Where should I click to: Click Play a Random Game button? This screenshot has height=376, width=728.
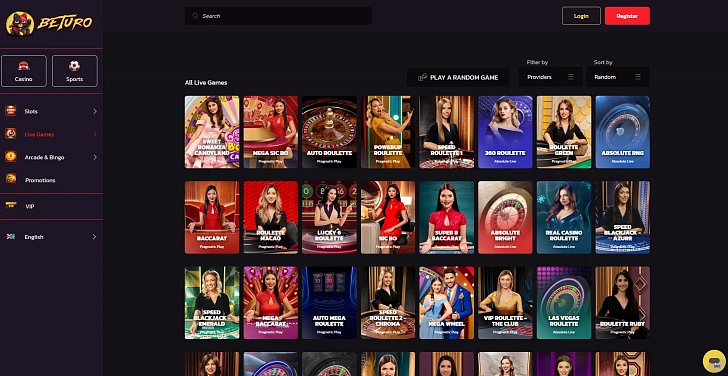(458, 77)
